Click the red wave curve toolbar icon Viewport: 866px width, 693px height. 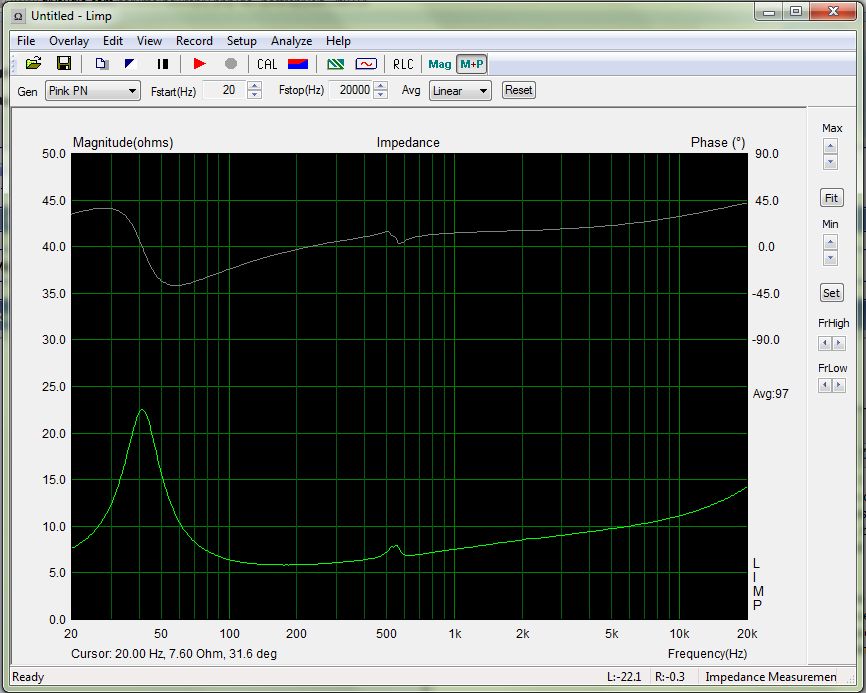click(x=366, y=64)
